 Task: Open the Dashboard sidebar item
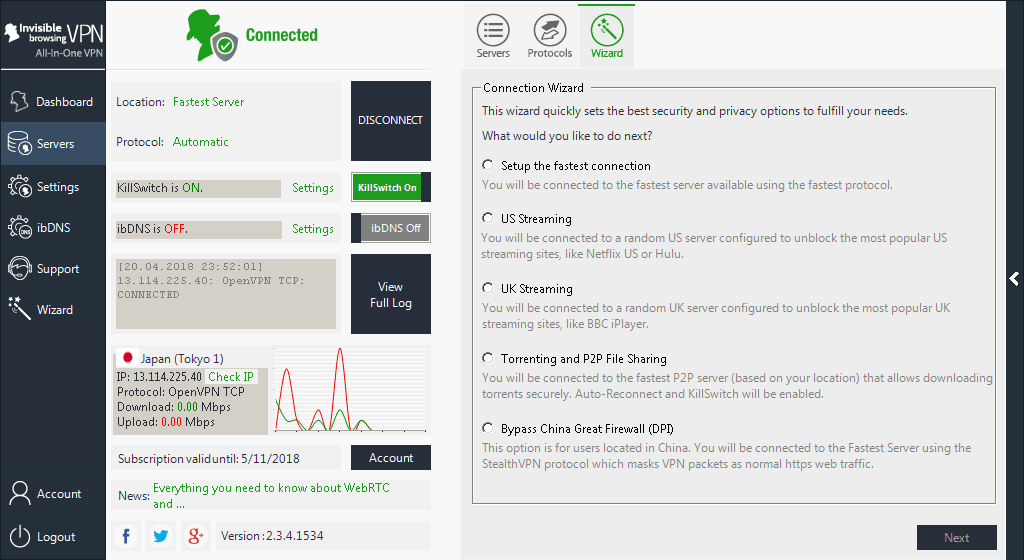[x=52, y=102]
